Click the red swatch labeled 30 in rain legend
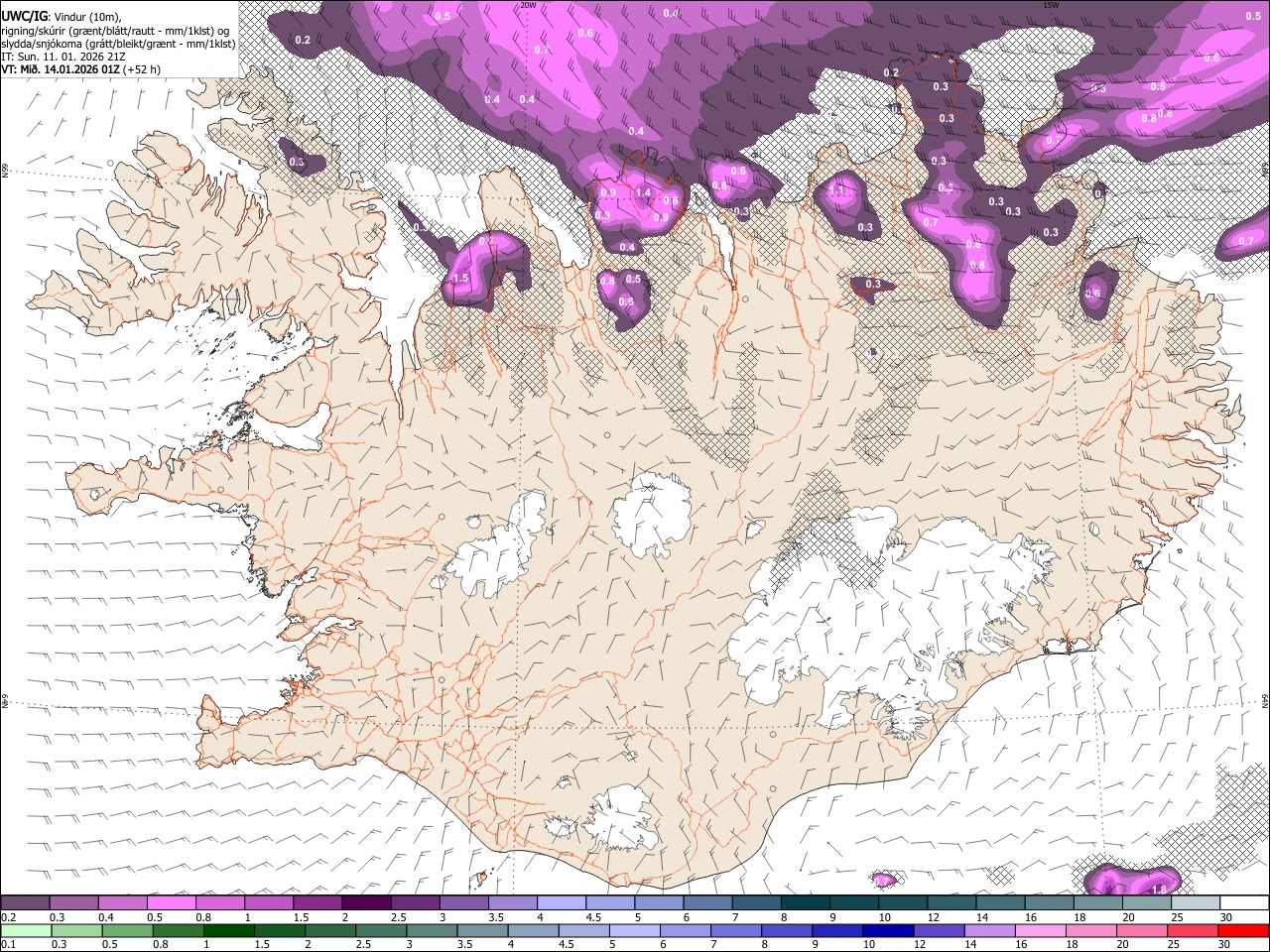 pyautogui.click(x=1243, y=930)
